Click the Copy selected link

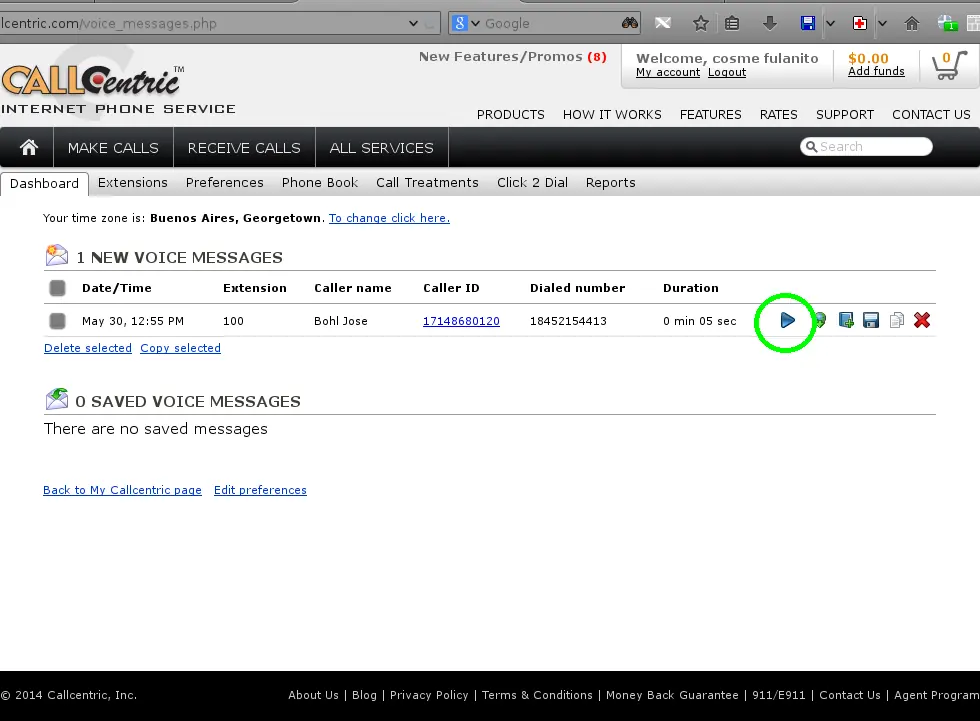(180, 348)
